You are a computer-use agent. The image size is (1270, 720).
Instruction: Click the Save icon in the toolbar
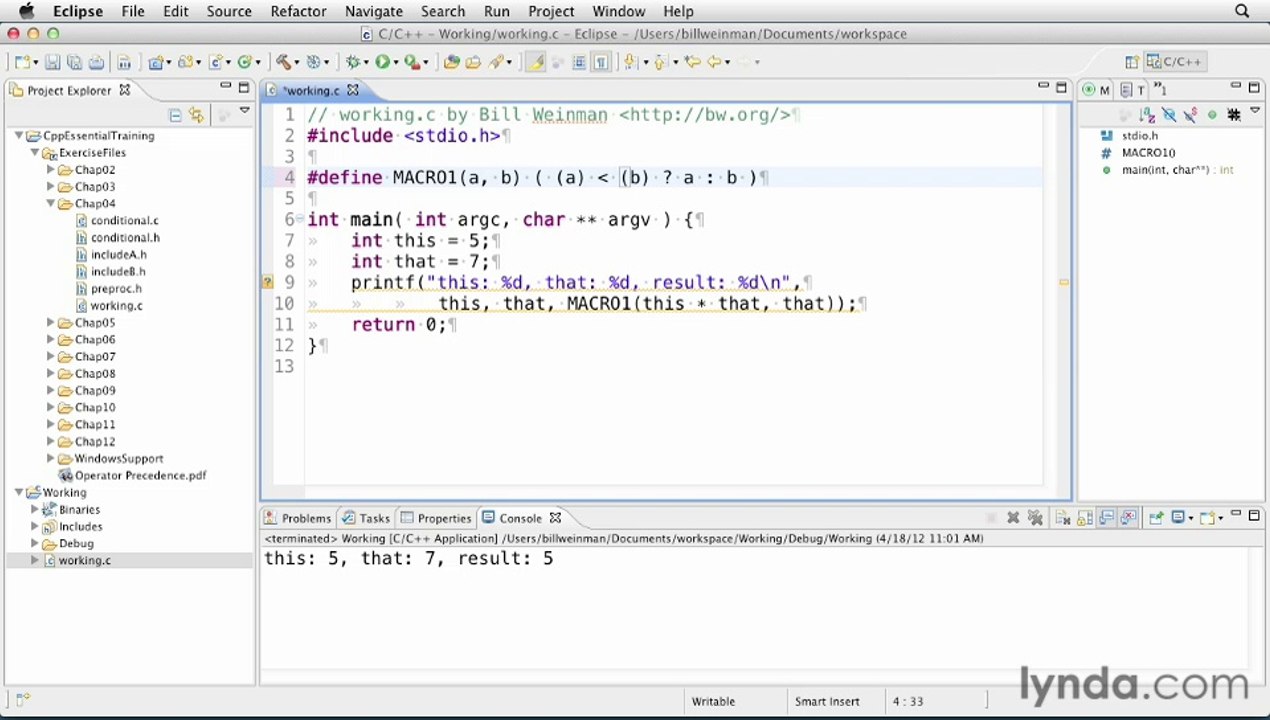coord(53,62)
